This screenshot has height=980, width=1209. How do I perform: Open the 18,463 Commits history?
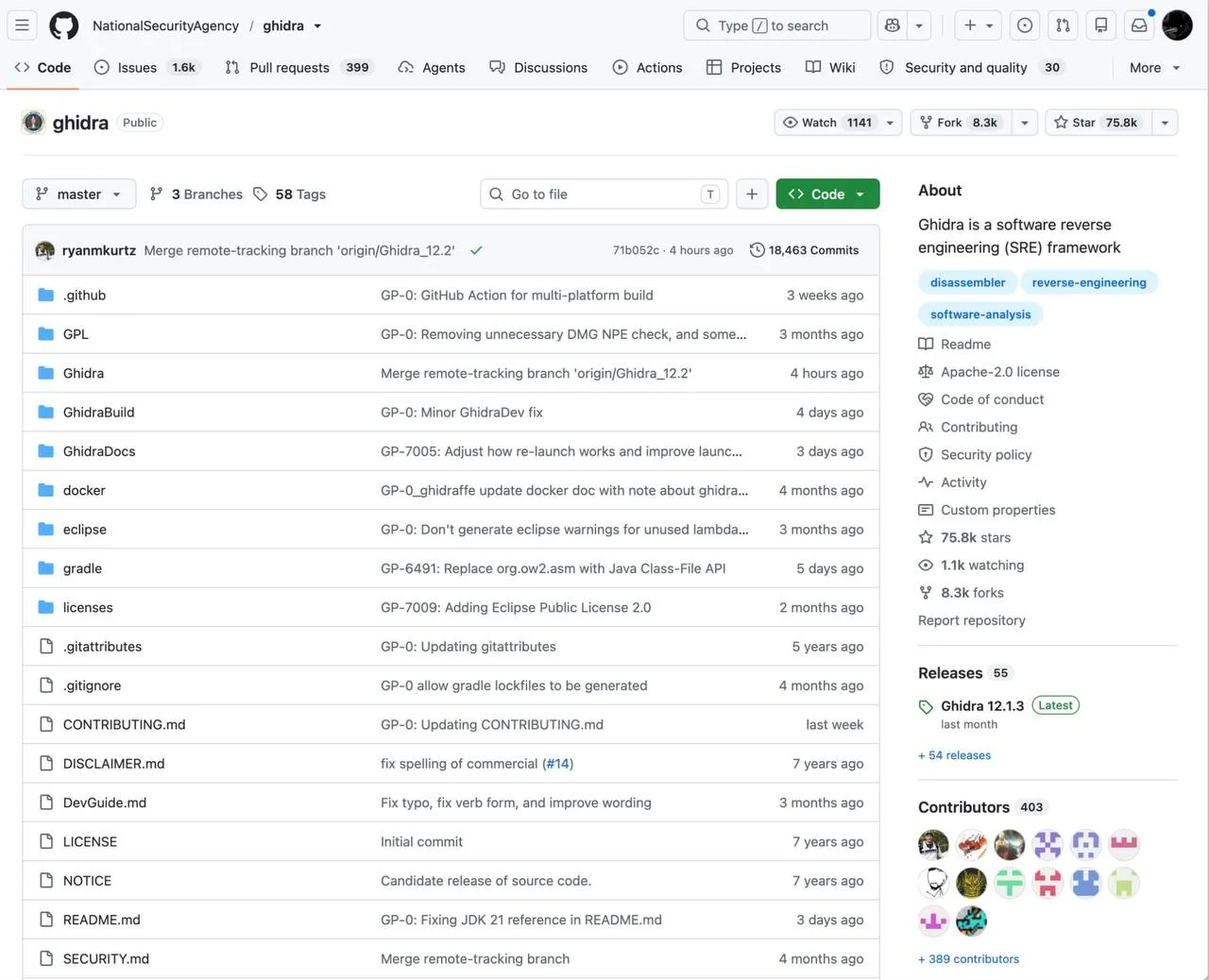click(804, 250)
